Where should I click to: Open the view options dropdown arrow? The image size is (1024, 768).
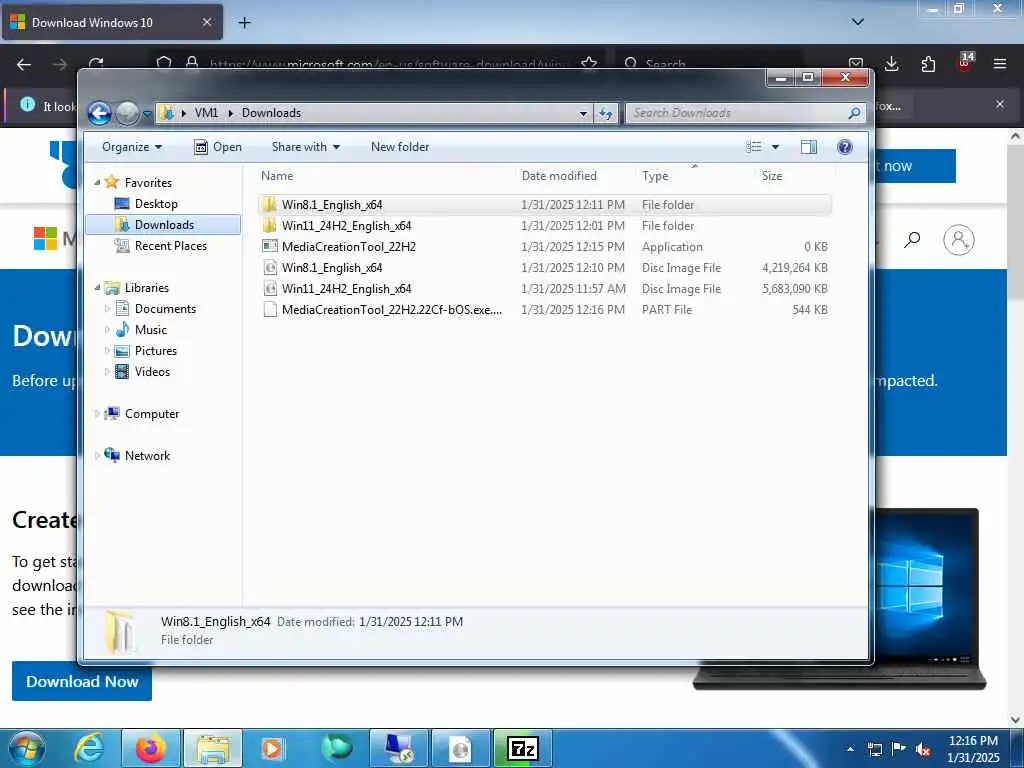775,147
